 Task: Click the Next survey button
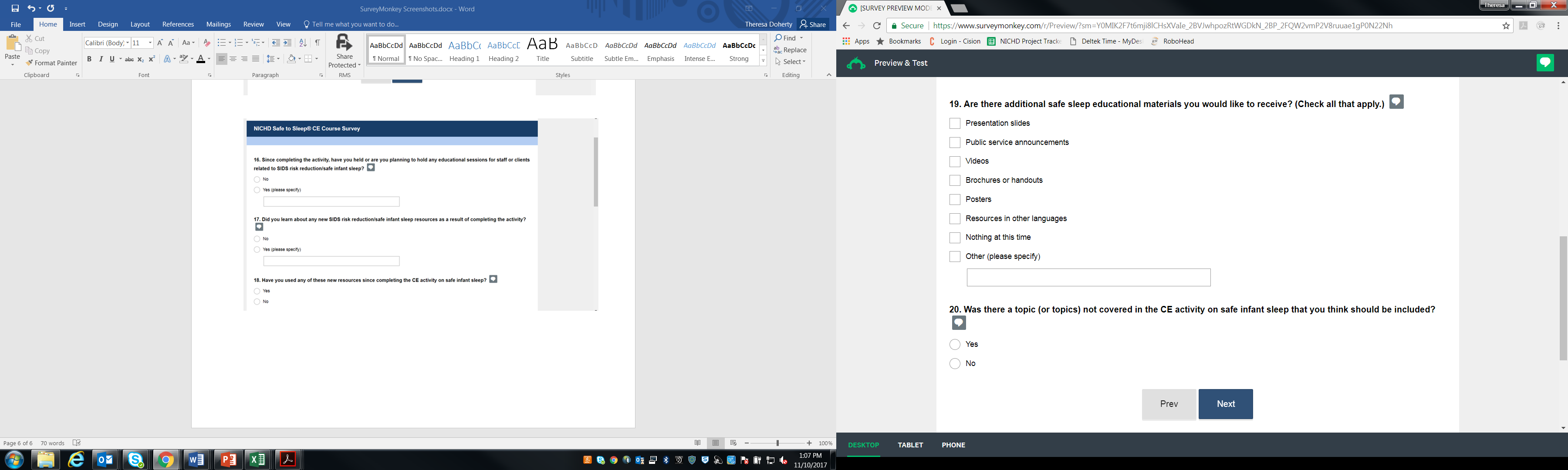(1225, 404)
